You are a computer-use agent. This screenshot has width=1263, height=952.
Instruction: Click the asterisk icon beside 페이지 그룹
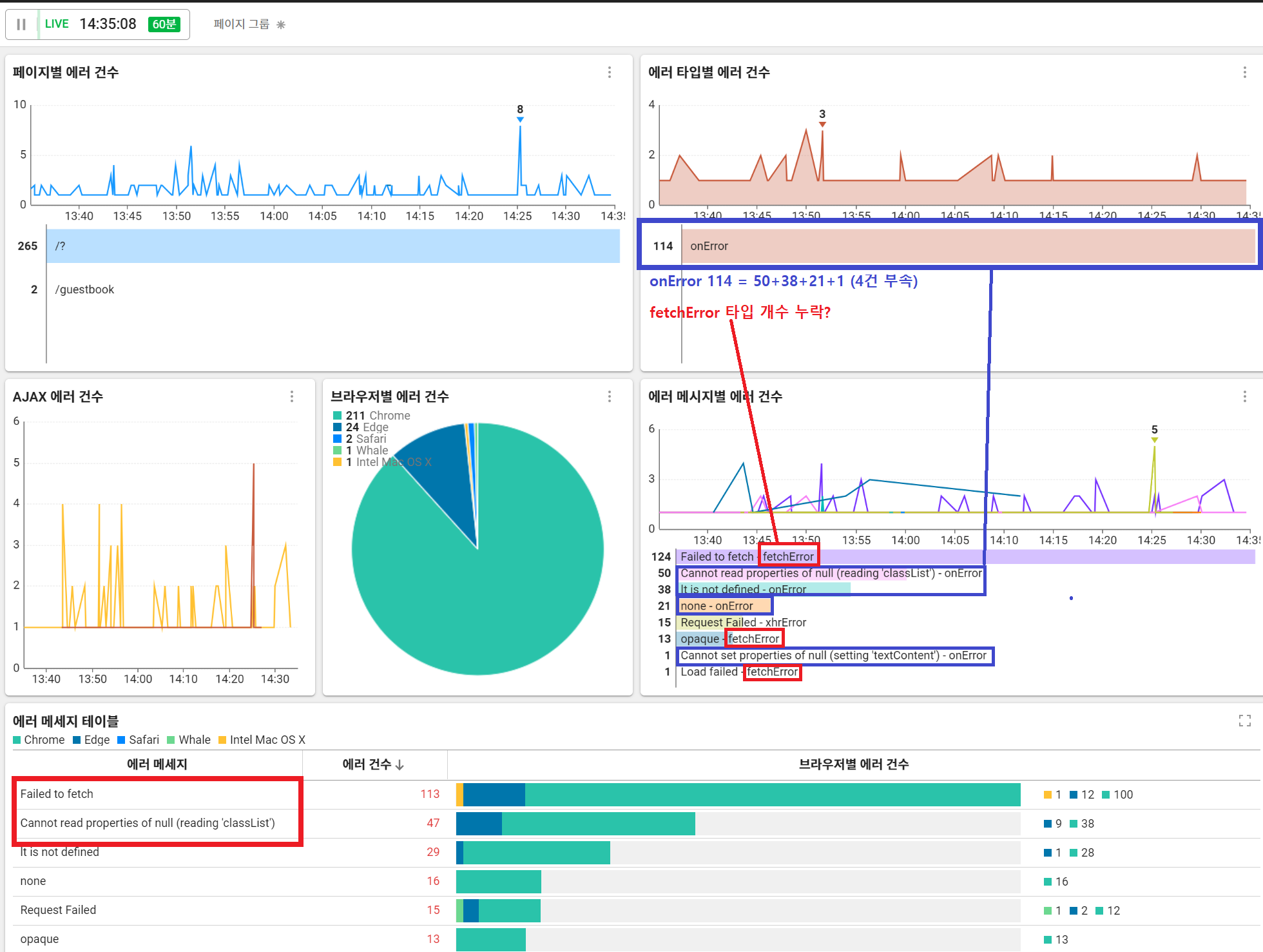pyautogui.click(x=280, y=24)
